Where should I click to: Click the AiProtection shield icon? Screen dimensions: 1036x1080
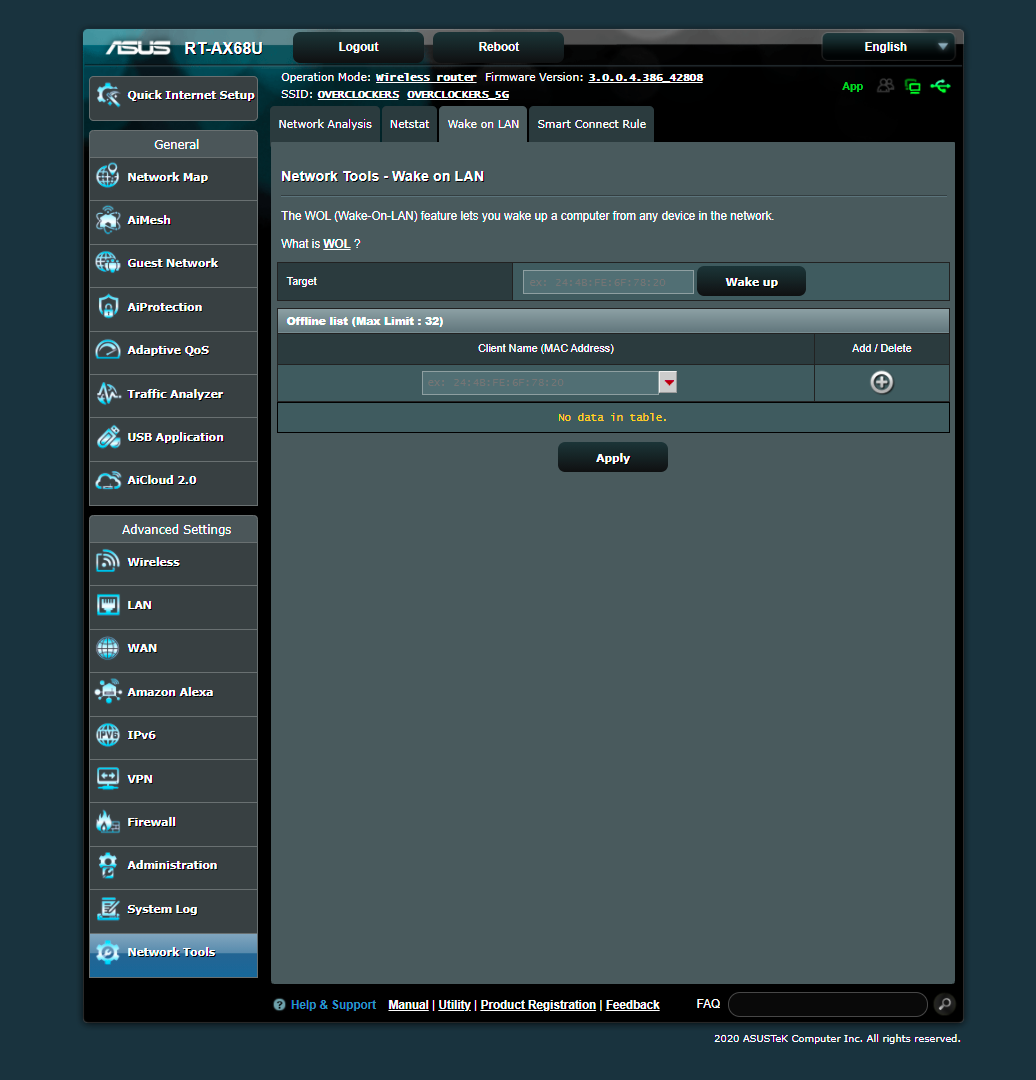click(x=108, y=307)
